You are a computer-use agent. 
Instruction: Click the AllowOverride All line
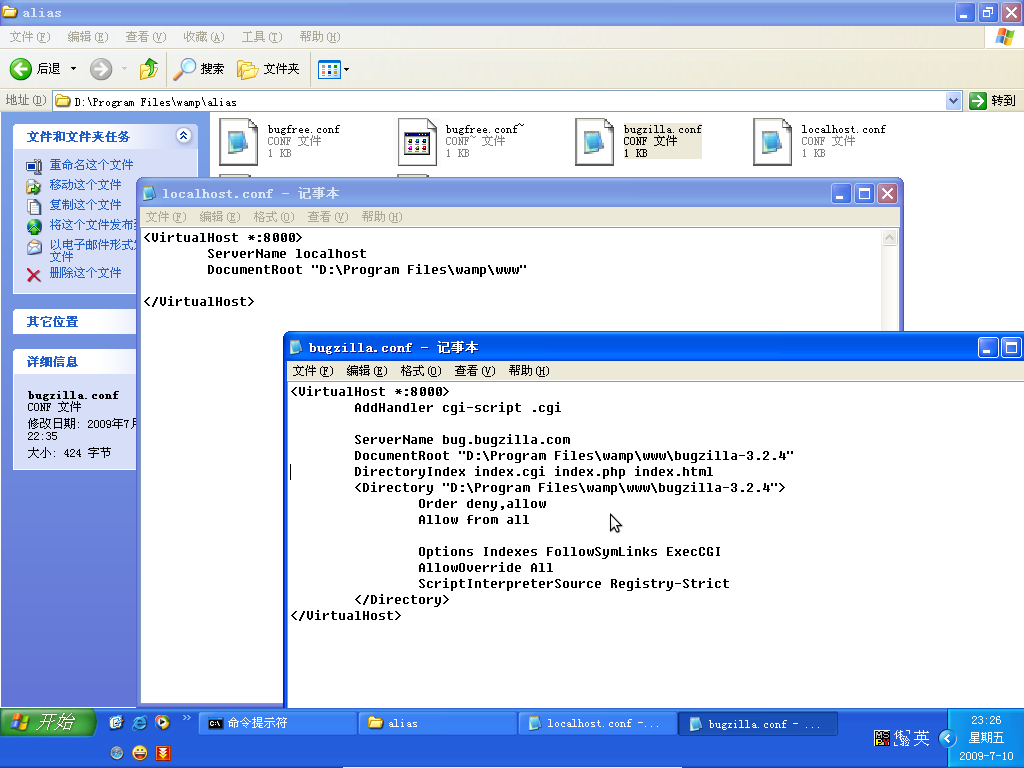point(486,568)
